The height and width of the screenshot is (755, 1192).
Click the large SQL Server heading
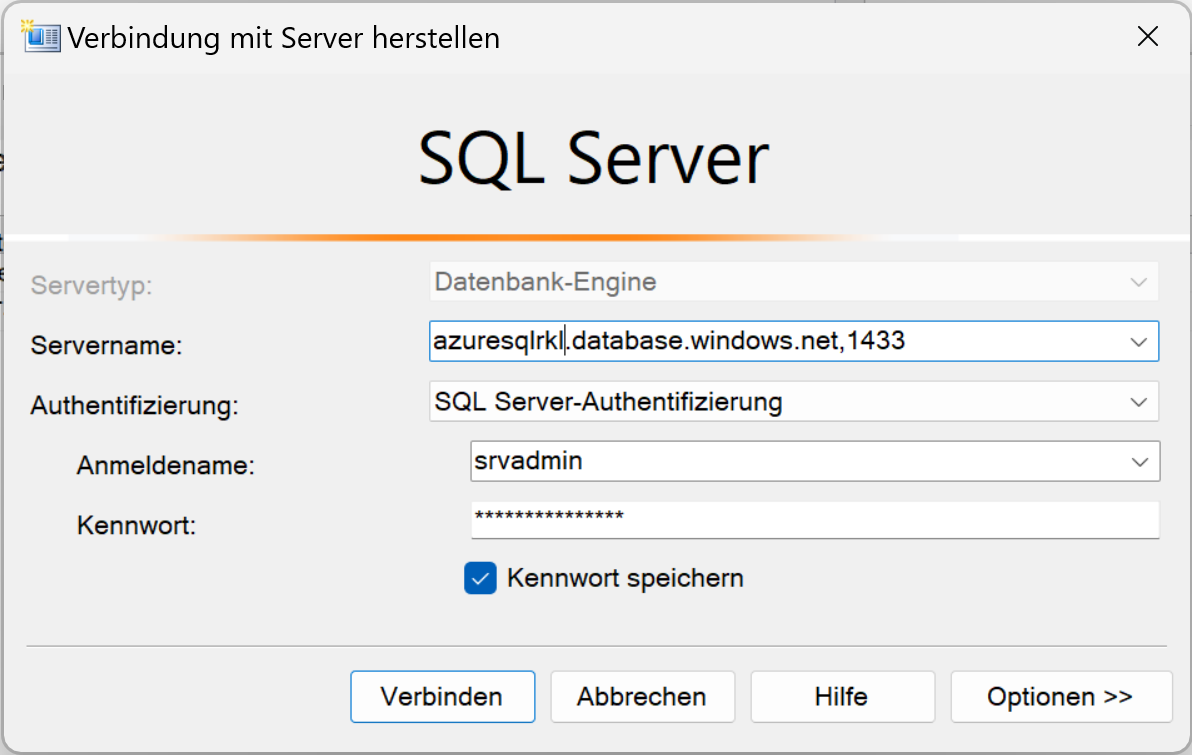(594, 158)
